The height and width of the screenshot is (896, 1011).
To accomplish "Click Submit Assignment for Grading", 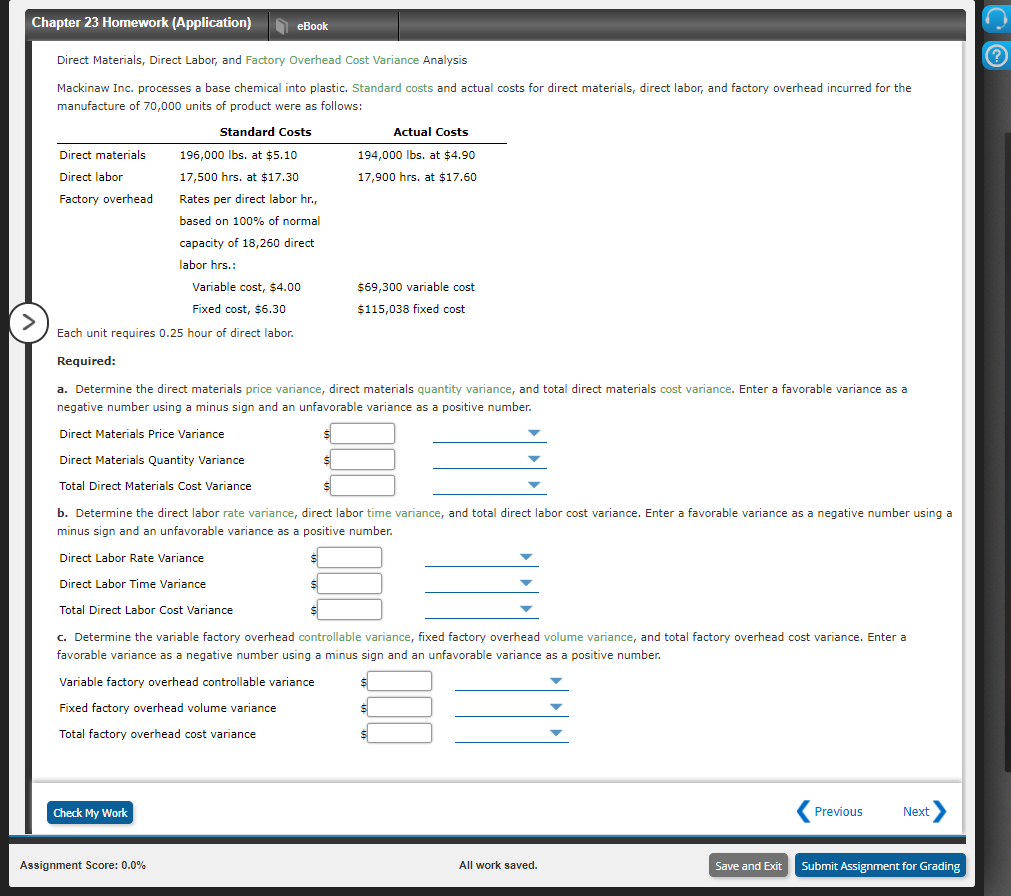I will tap(879, 865).
